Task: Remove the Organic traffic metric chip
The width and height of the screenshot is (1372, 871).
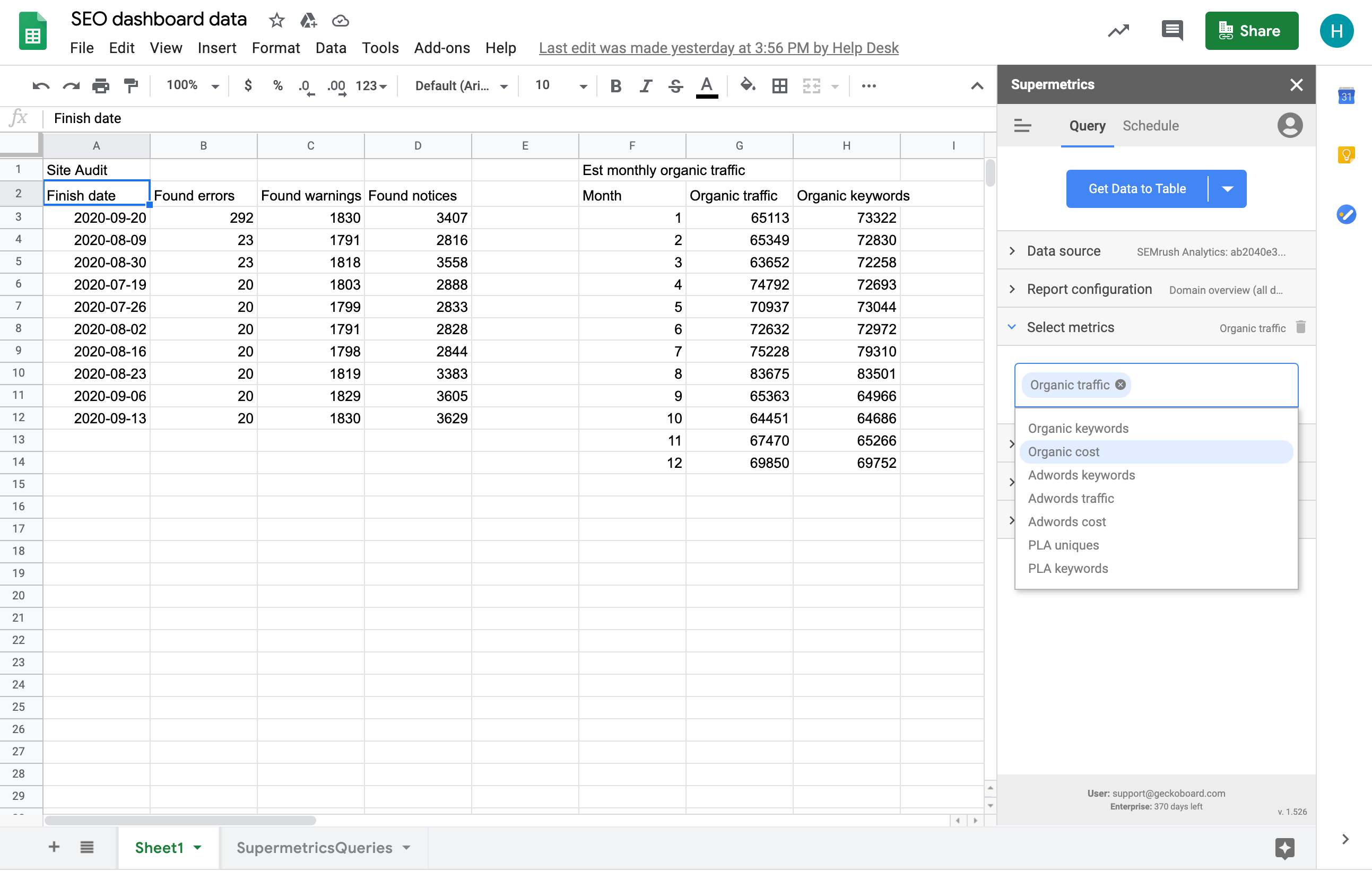Action: (1120, 385)
